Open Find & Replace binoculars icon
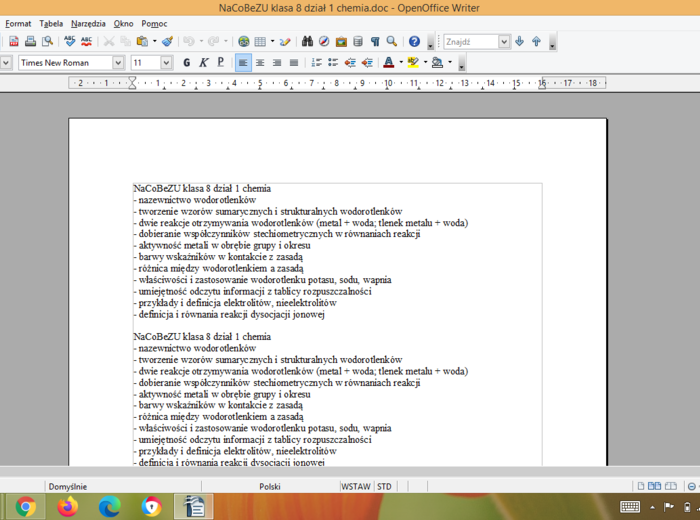The width and height of the screenshot is (700, 520). [x=308, y=42]
